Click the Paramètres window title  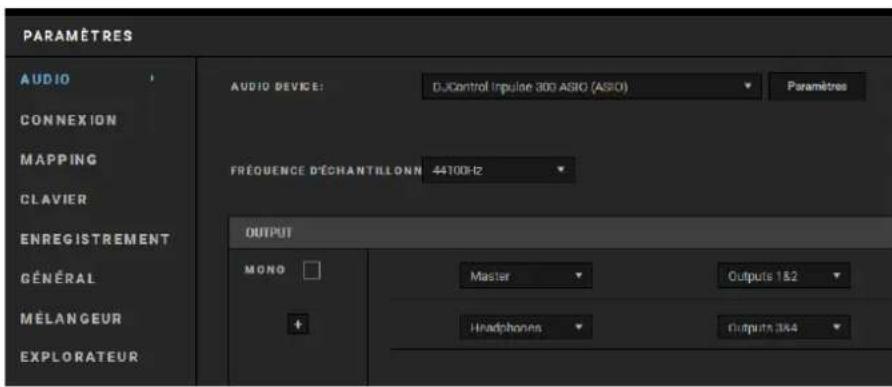[x=78, y=36]
